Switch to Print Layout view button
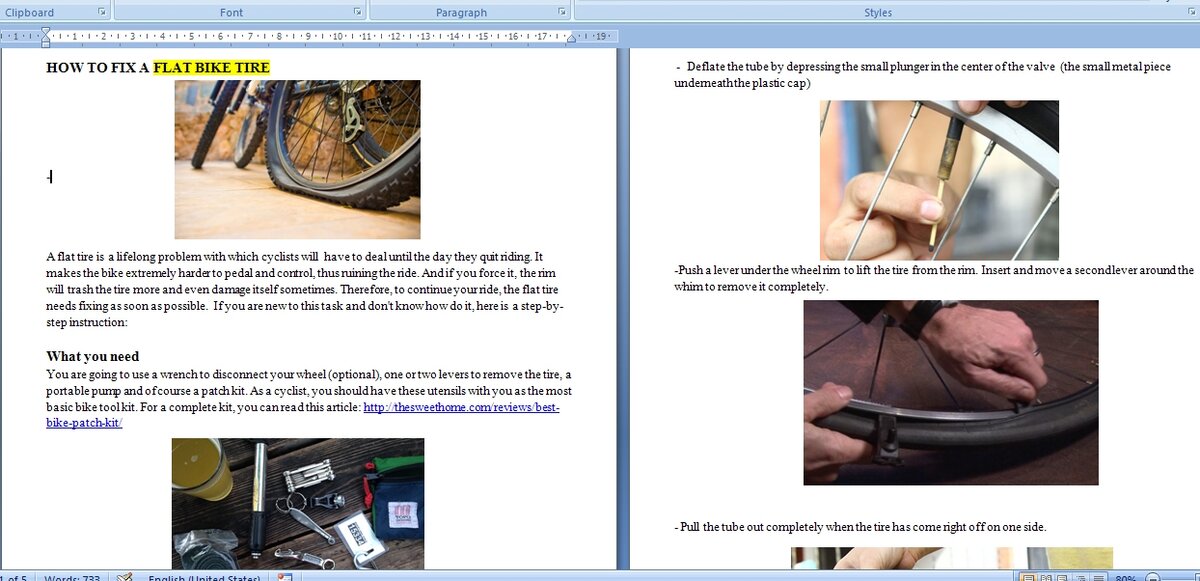 [x=1027, y=577]
